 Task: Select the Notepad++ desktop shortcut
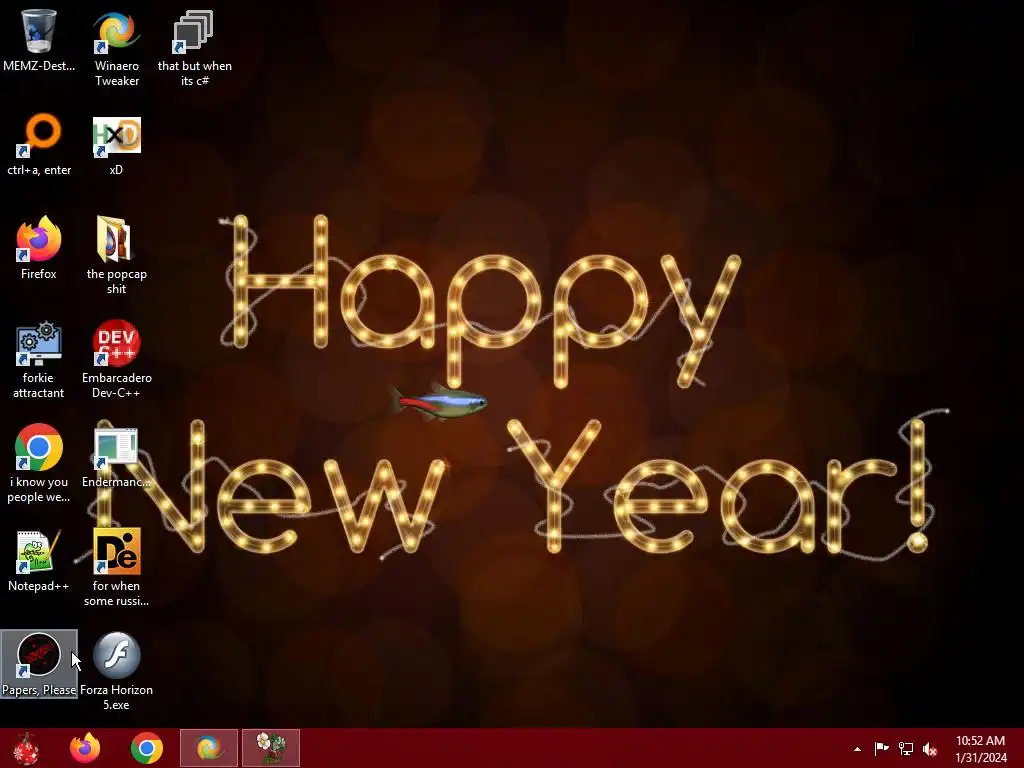pyautogui.click(x=39, y=560)
